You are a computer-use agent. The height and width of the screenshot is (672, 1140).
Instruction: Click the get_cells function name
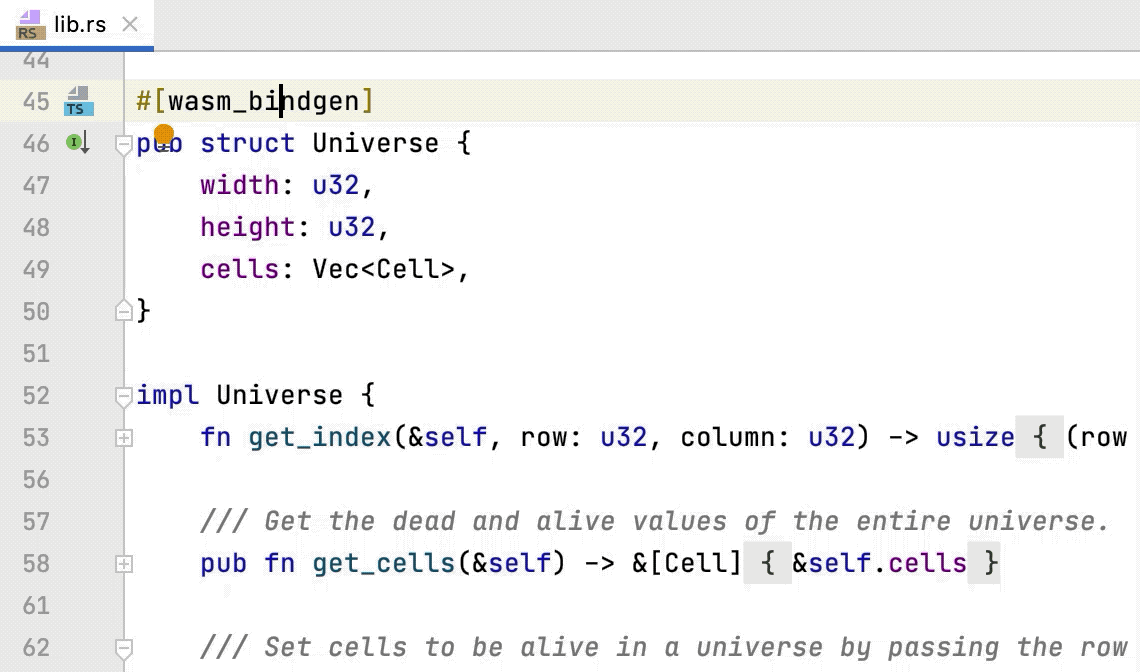tap(383, 563)
